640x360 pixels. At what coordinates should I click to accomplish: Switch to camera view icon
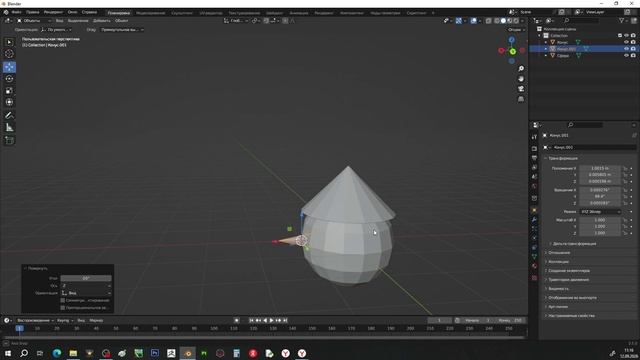pos(521,89)
